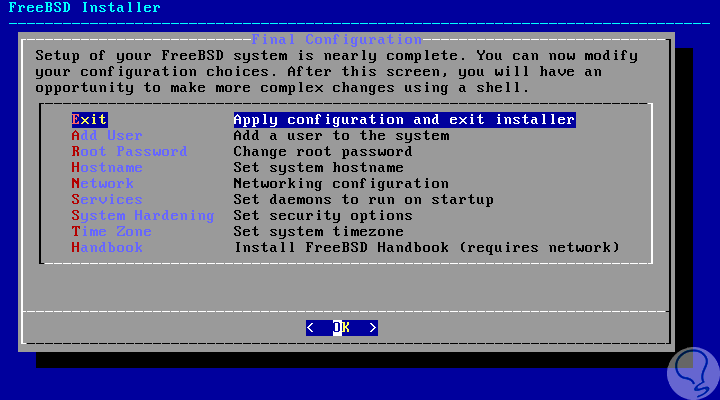Image resolution: width=720 pixels, height=400 pixels.
Task: Click the right angle bracket beside OK
Action: click(373, 327)
